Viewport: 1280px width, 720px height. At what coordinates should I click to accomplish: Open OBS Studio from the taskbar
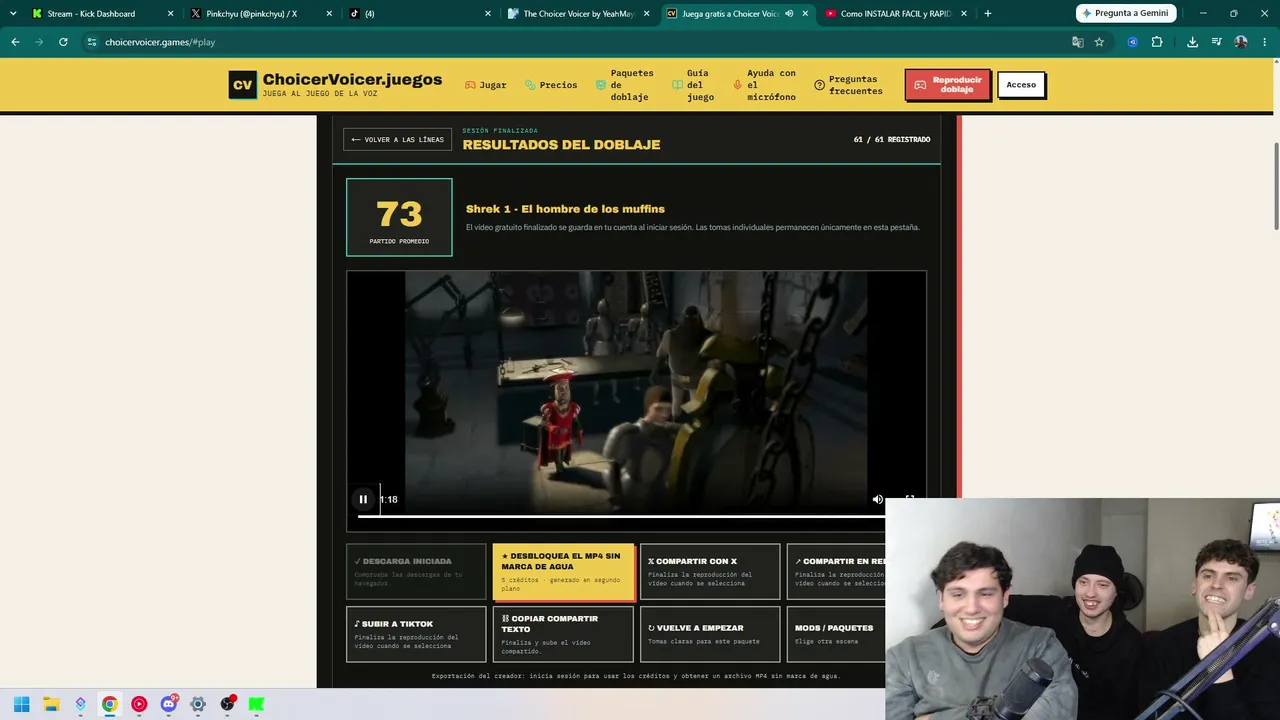228,704
